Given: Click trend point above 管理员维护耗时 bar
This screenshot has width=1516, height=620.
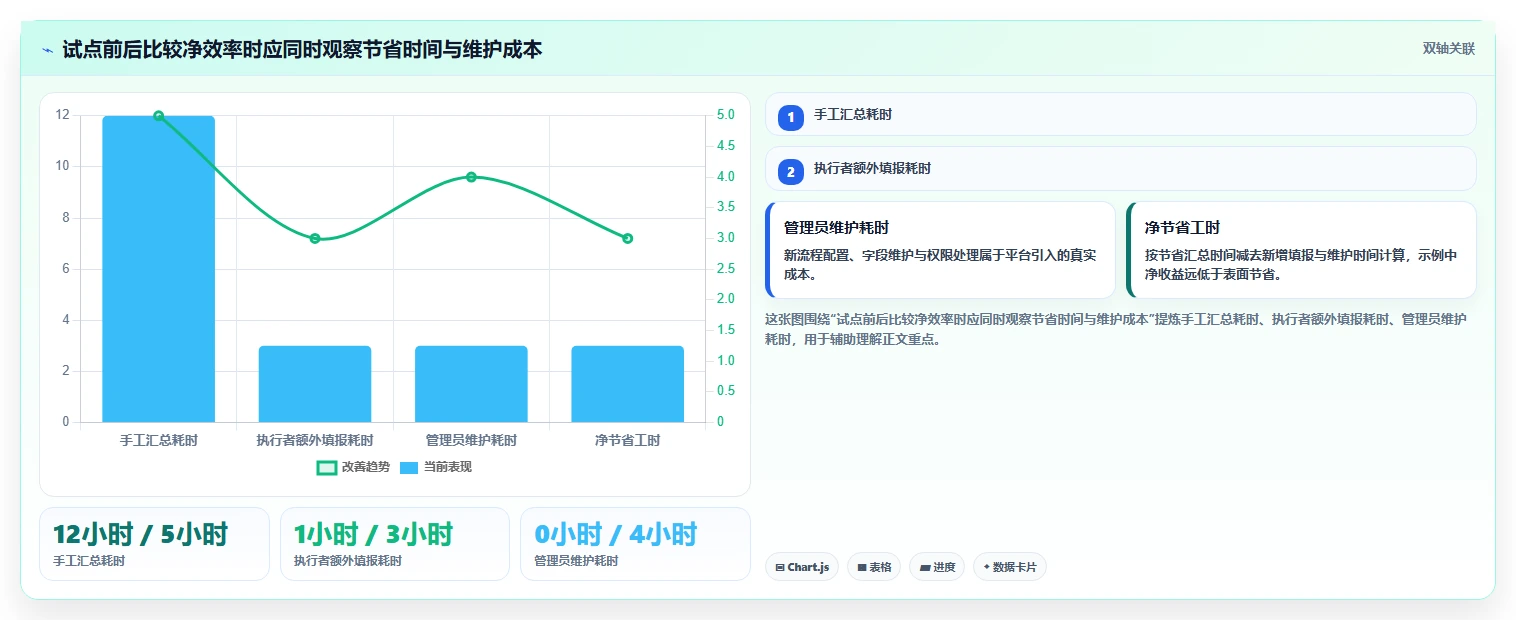Looking at the screenshot, I should click(471, 177).
